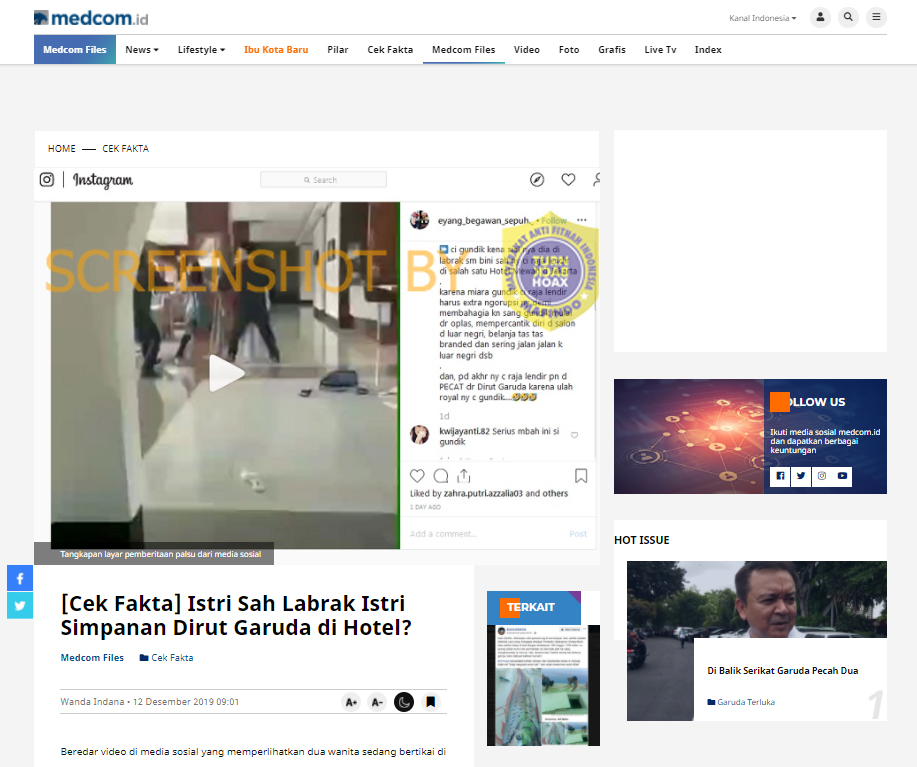
Task: Open the user account icon
Action: point(821,17)
